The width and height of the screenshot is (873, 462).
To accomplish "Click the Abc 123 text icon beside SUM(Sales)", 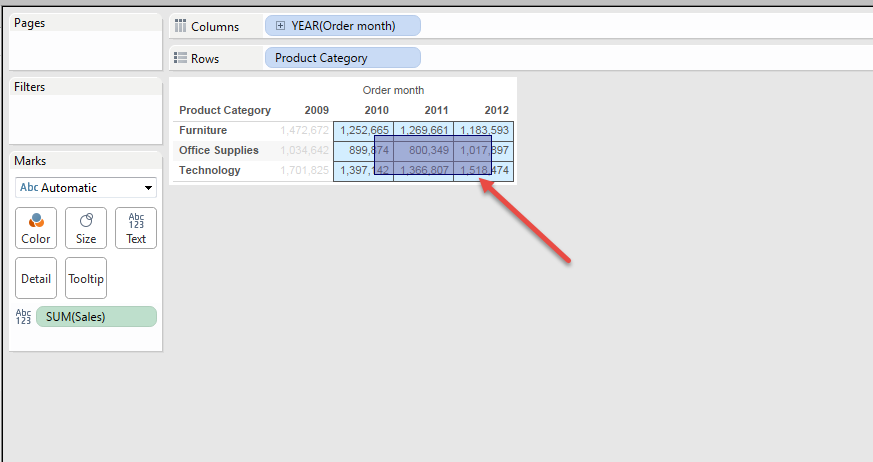I will [x=23, y=317].
